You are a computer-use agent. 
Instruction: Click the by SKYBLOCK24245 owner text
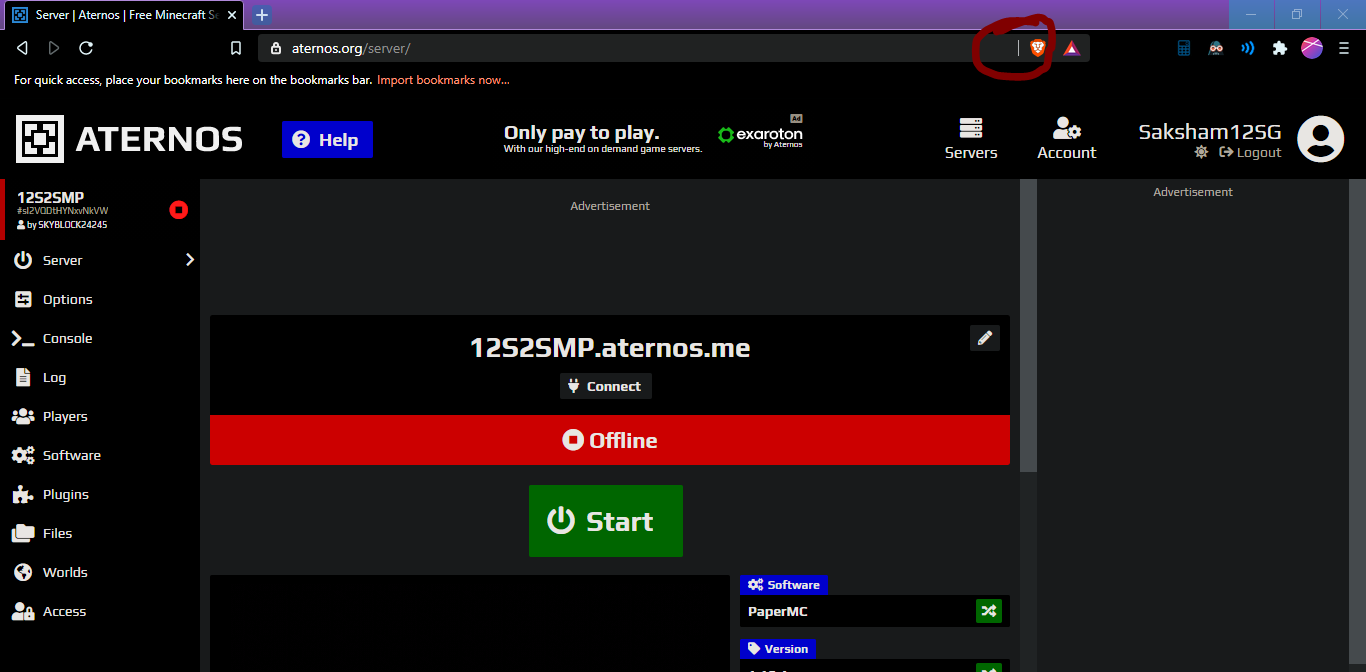click(62, 225)
